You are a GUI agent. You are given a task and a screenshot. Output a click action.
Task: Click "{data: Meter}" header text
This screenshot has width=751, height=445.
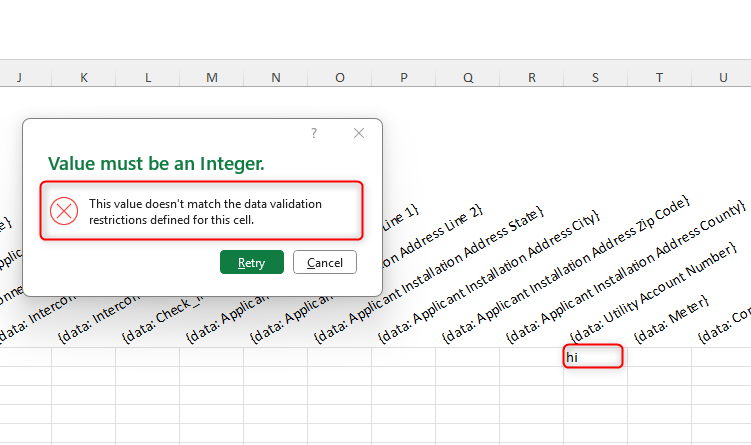click(x=671, y=319)
